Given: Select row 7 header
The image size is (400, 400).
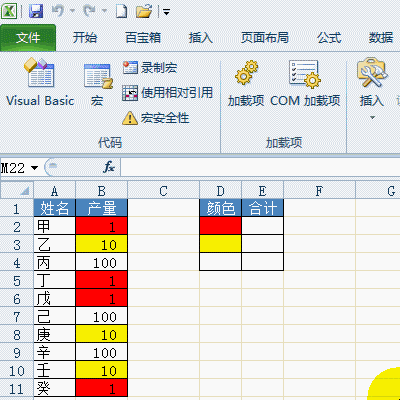Looking at the screenshot, I should (x=17, y=317).
